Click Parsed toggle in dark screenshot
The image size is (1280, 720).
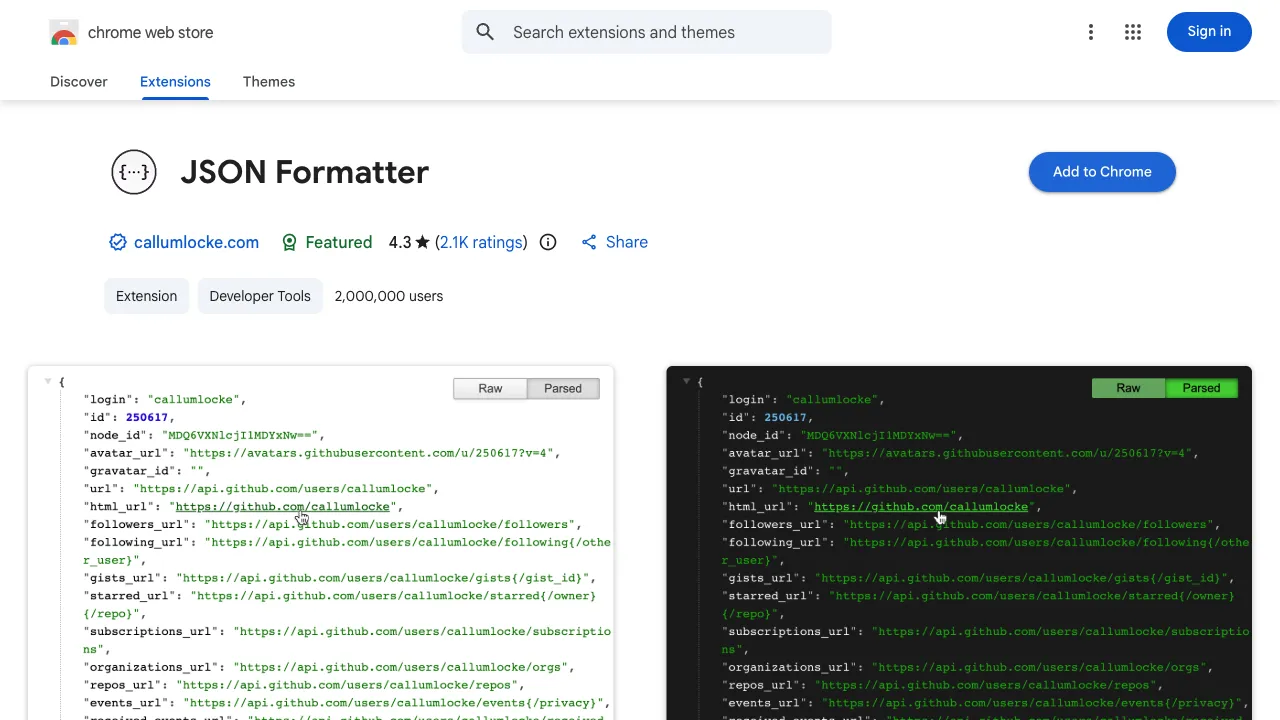point(1201,388)
